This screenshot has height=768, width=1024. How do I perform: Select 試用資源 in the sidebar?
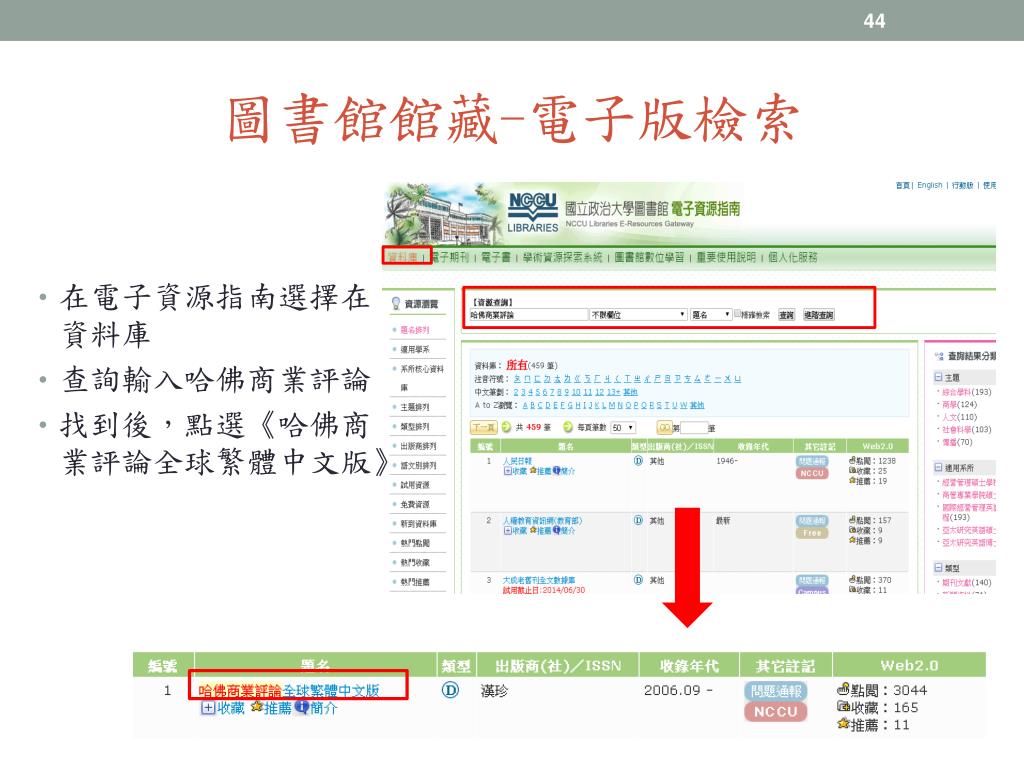pyautogui.click(x=415, y=485)
